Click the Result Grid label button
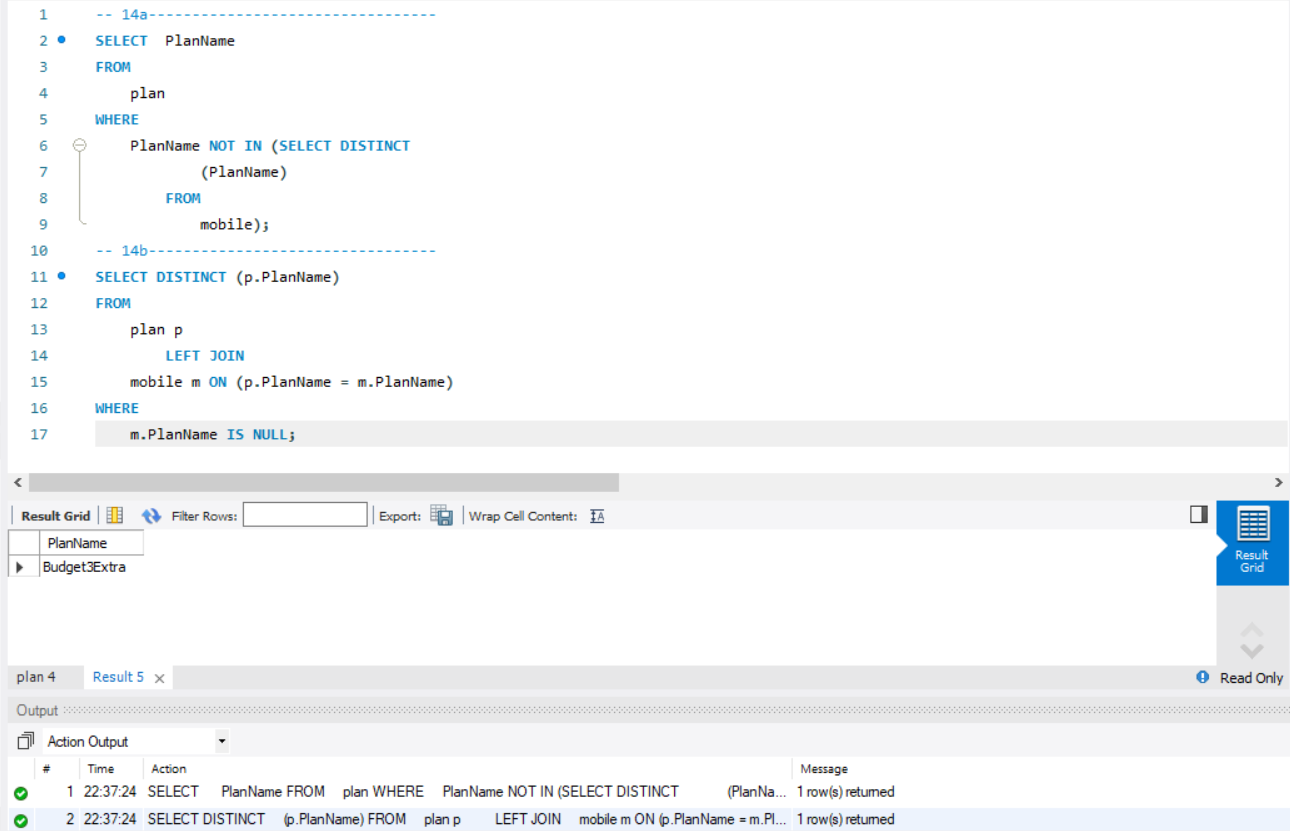This screenshot has width=1290, height=831. click(54, 515)
